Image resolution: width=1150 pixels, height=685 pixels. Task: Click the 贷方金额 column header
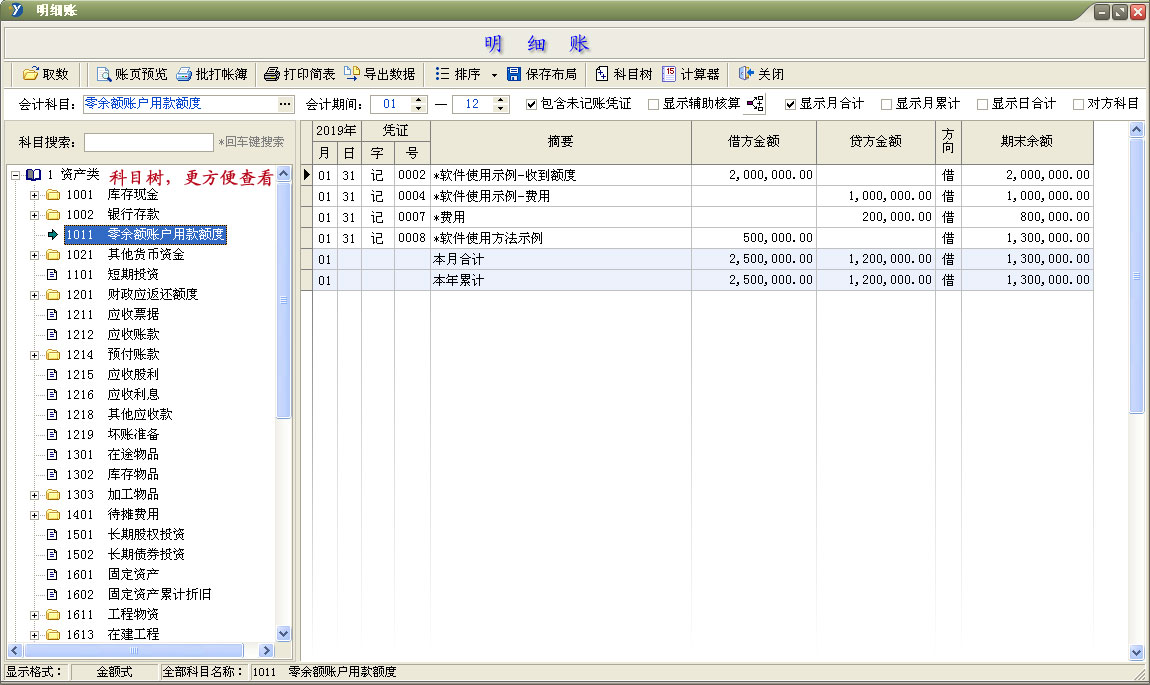[876, 142]
